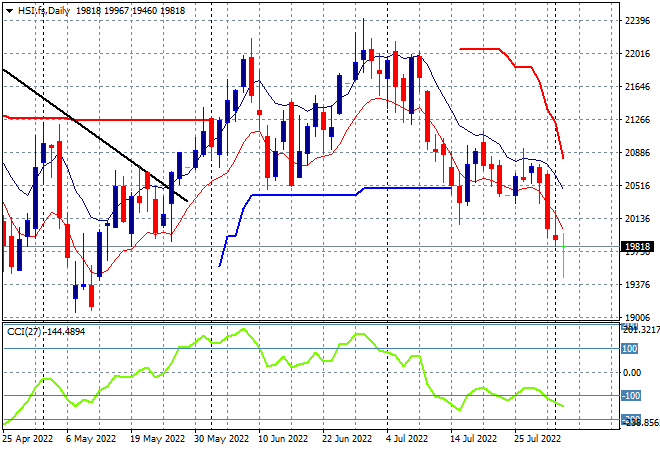This screenshot has height=450, width=660.
Task: Select the black descending trendline
Action: [95, 135]
